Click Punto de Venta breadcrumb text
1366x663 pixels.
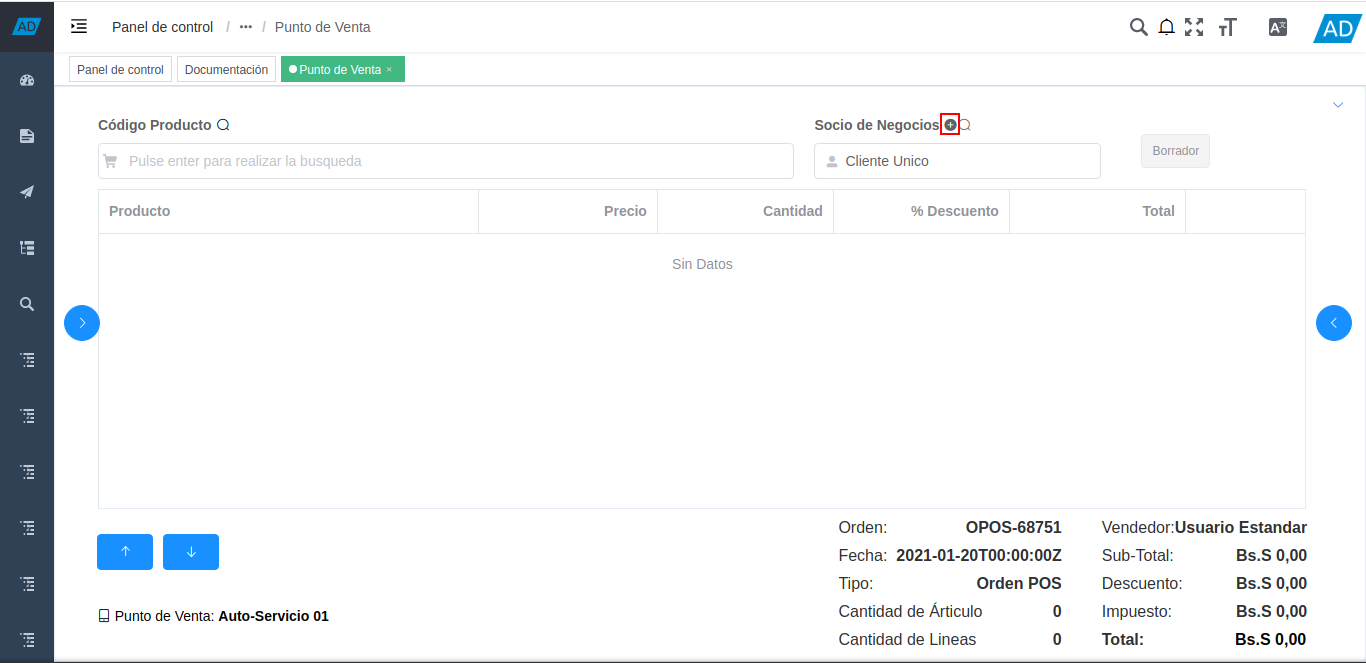[323, 27]
